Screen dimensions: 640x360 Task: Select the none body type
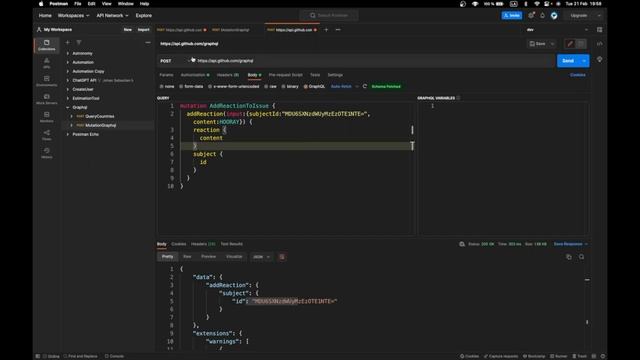[x=167, y=87]
